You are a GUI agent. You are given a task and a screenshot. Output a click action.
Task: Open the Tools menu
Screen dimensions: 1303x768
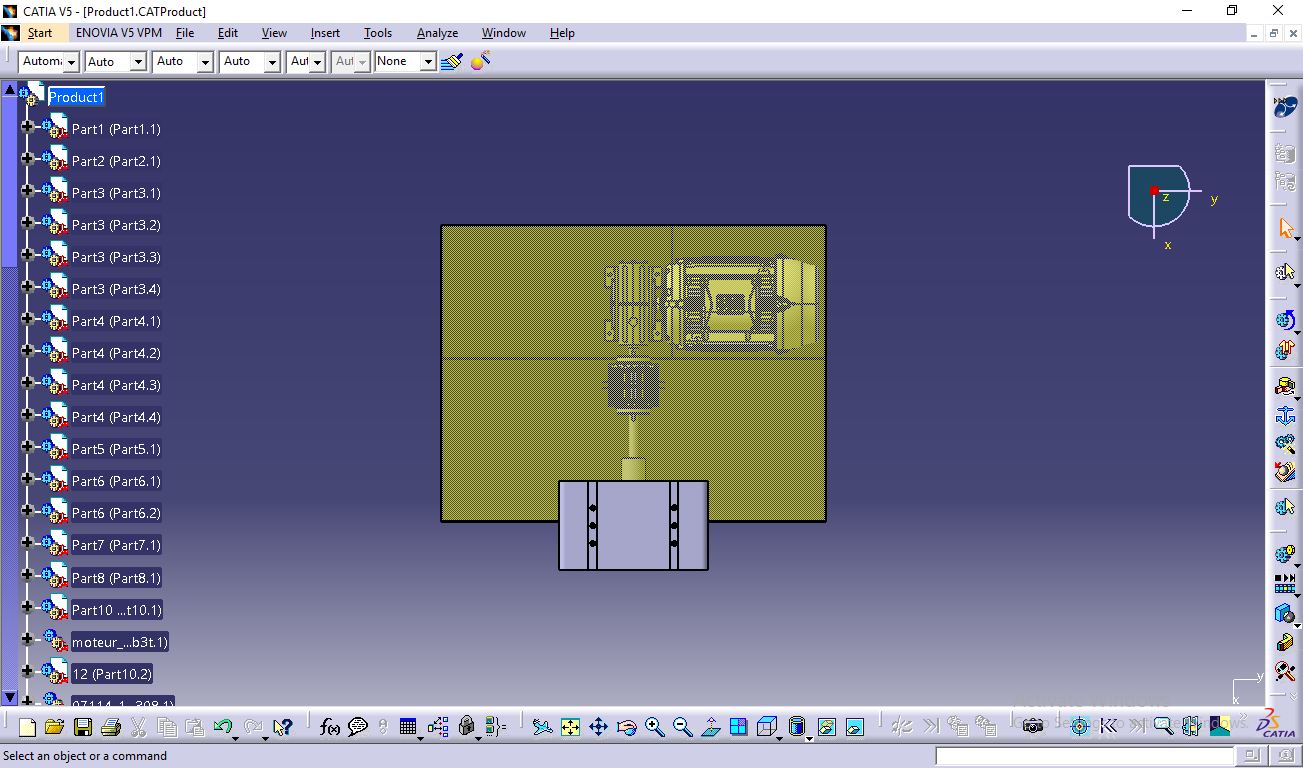(378, 33)
